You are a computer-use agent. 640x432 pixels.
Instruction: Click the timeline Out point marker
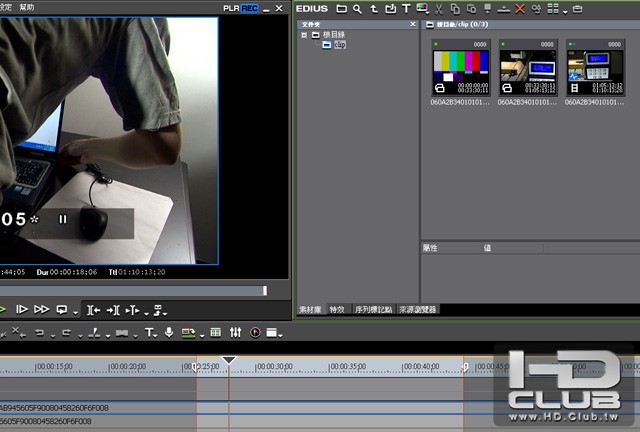coord(464,367)
